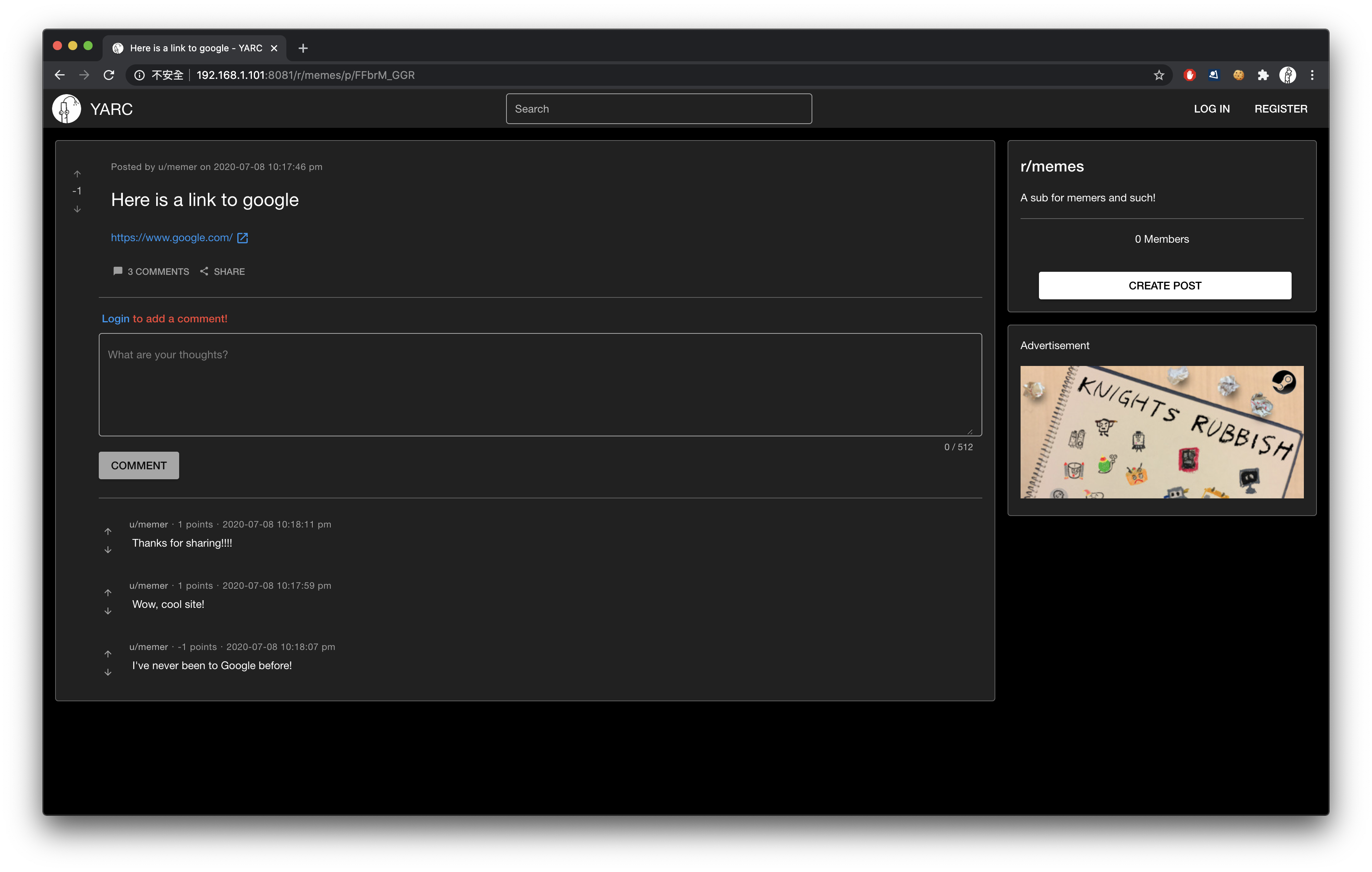Click the Login link to add a comment

(116, 319)
